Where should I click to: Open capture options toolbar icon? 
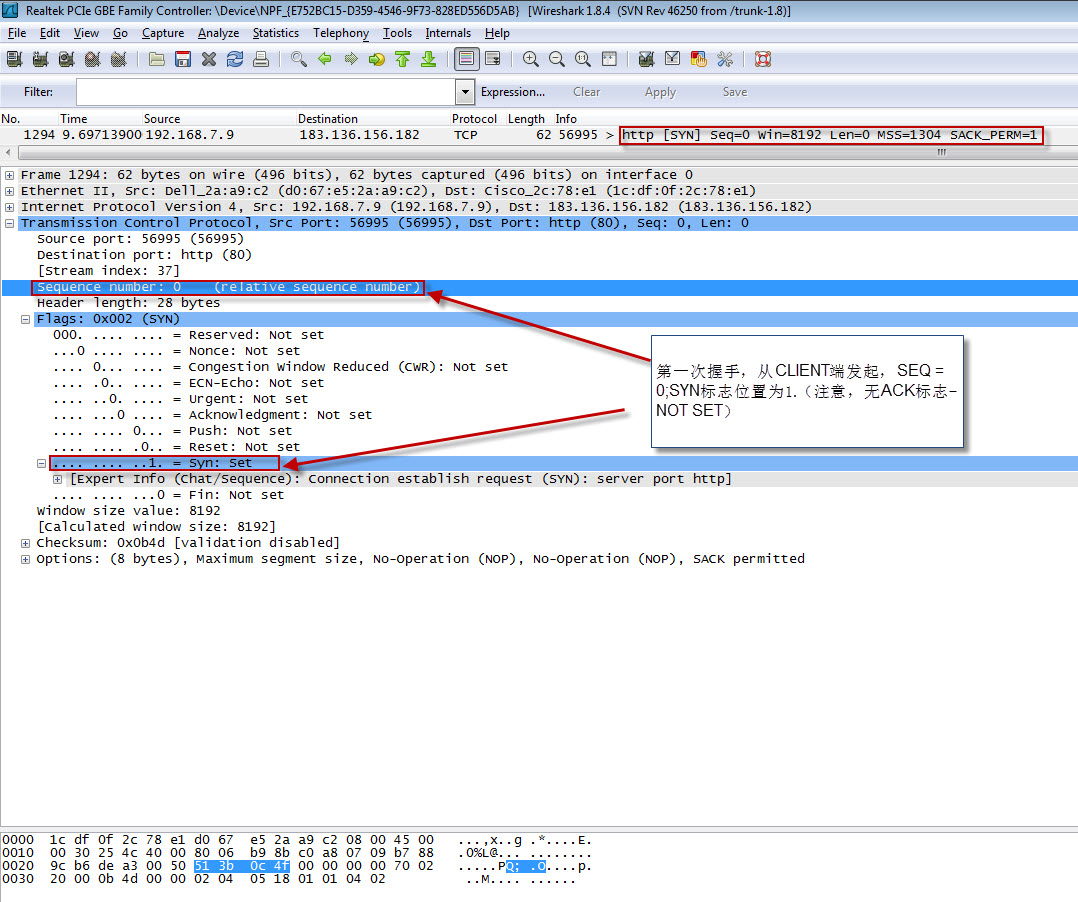pyautogui.click(x=40, y=59)
